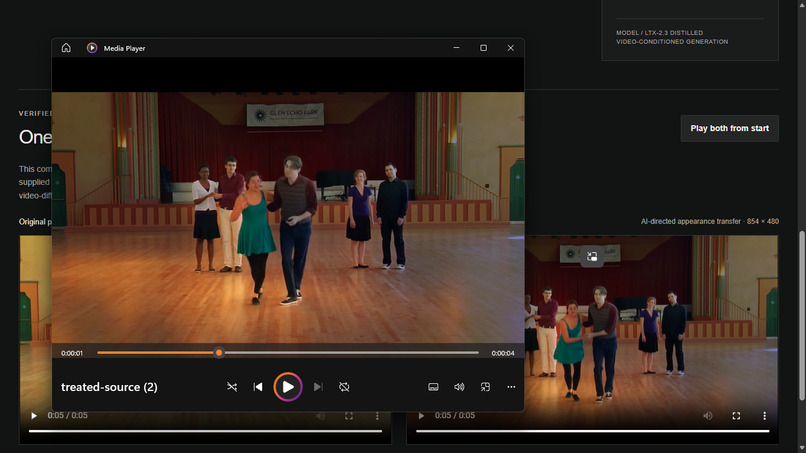
Task: Open left video more options menu
Action: 377,415
